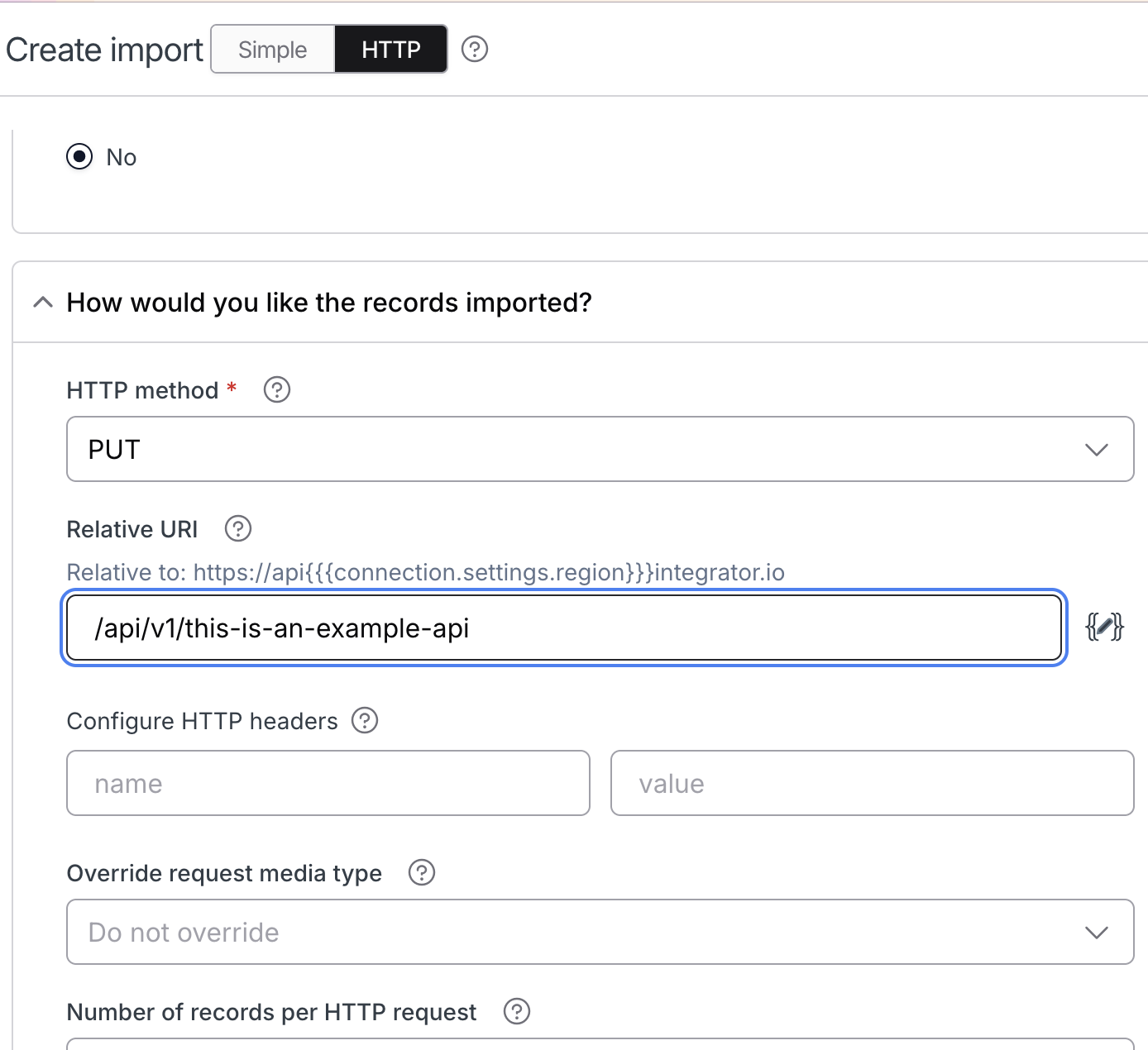The image size is (1148, 1050).
Task: Open help for Configure HTTP headers
Action: (x=365, y=720)
